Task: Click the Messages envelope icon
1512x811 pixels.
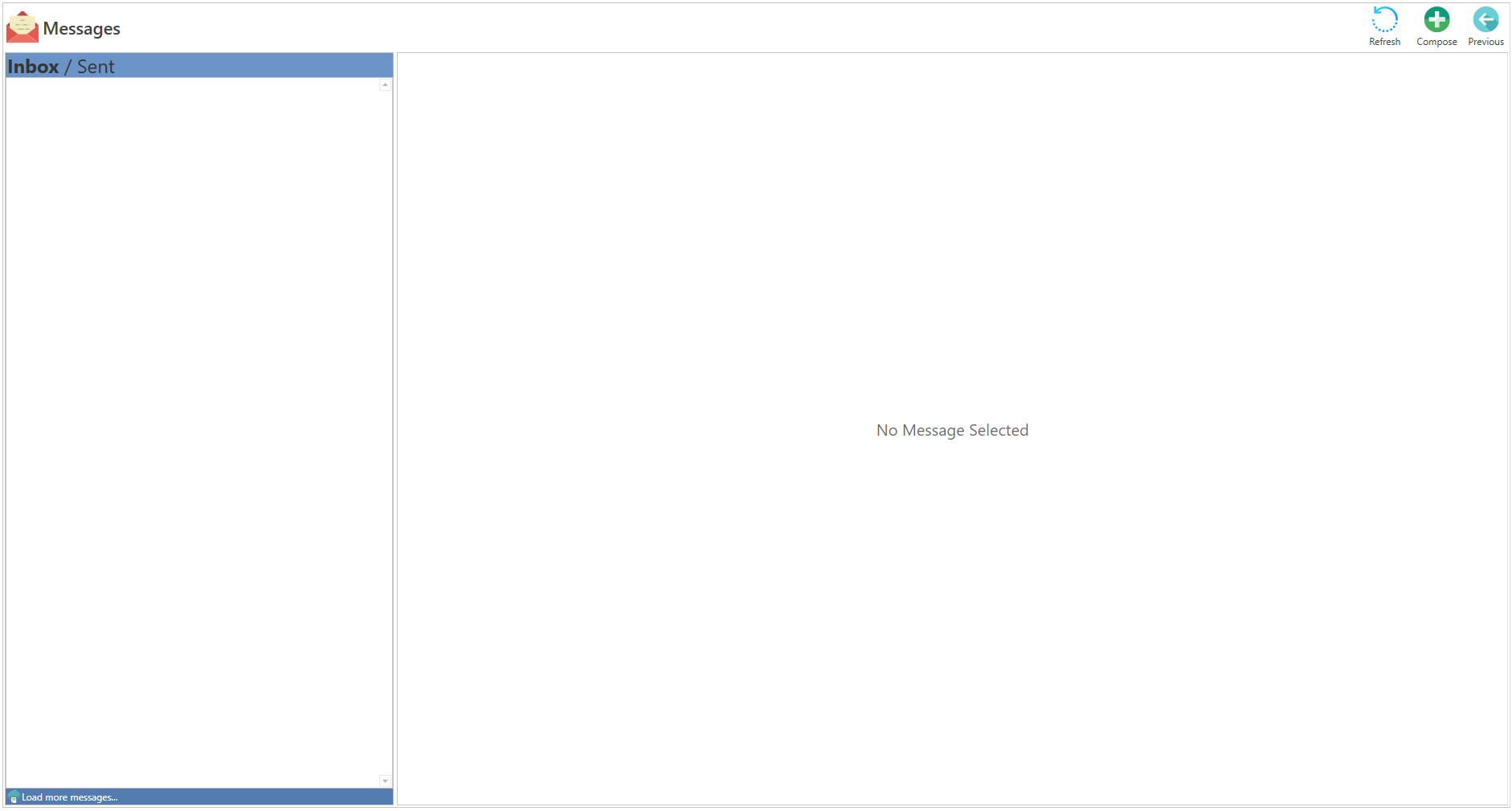Action: click(22, 27)
